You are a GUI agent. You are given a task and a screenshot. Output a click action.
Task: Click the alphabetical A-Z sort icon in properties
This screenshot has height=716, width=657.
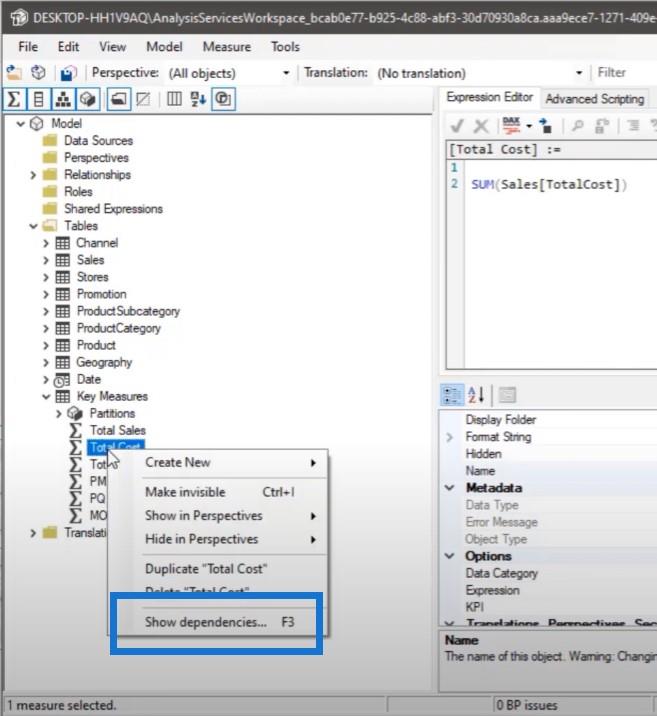476,395
